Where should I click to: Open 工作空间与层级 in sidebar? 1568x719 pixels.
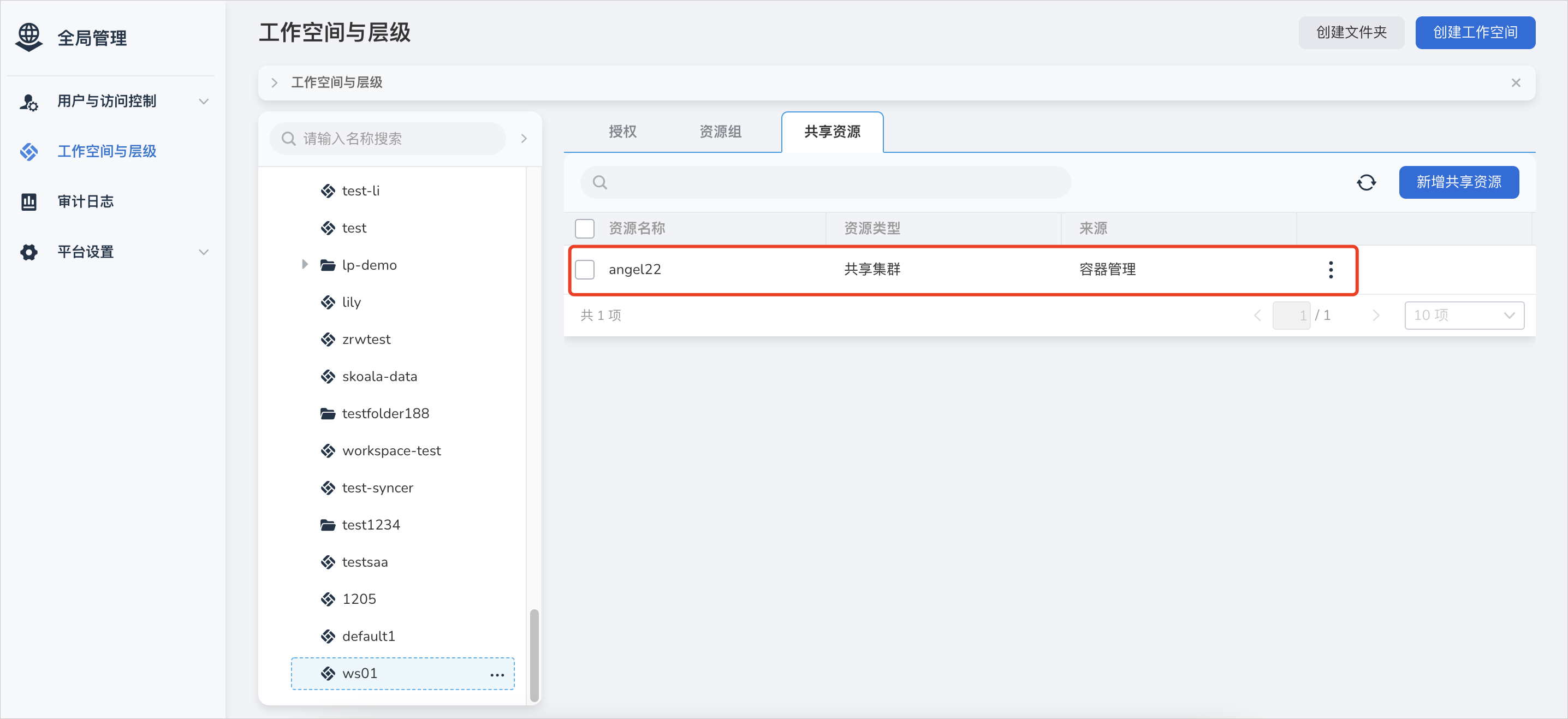click(106, 152)
